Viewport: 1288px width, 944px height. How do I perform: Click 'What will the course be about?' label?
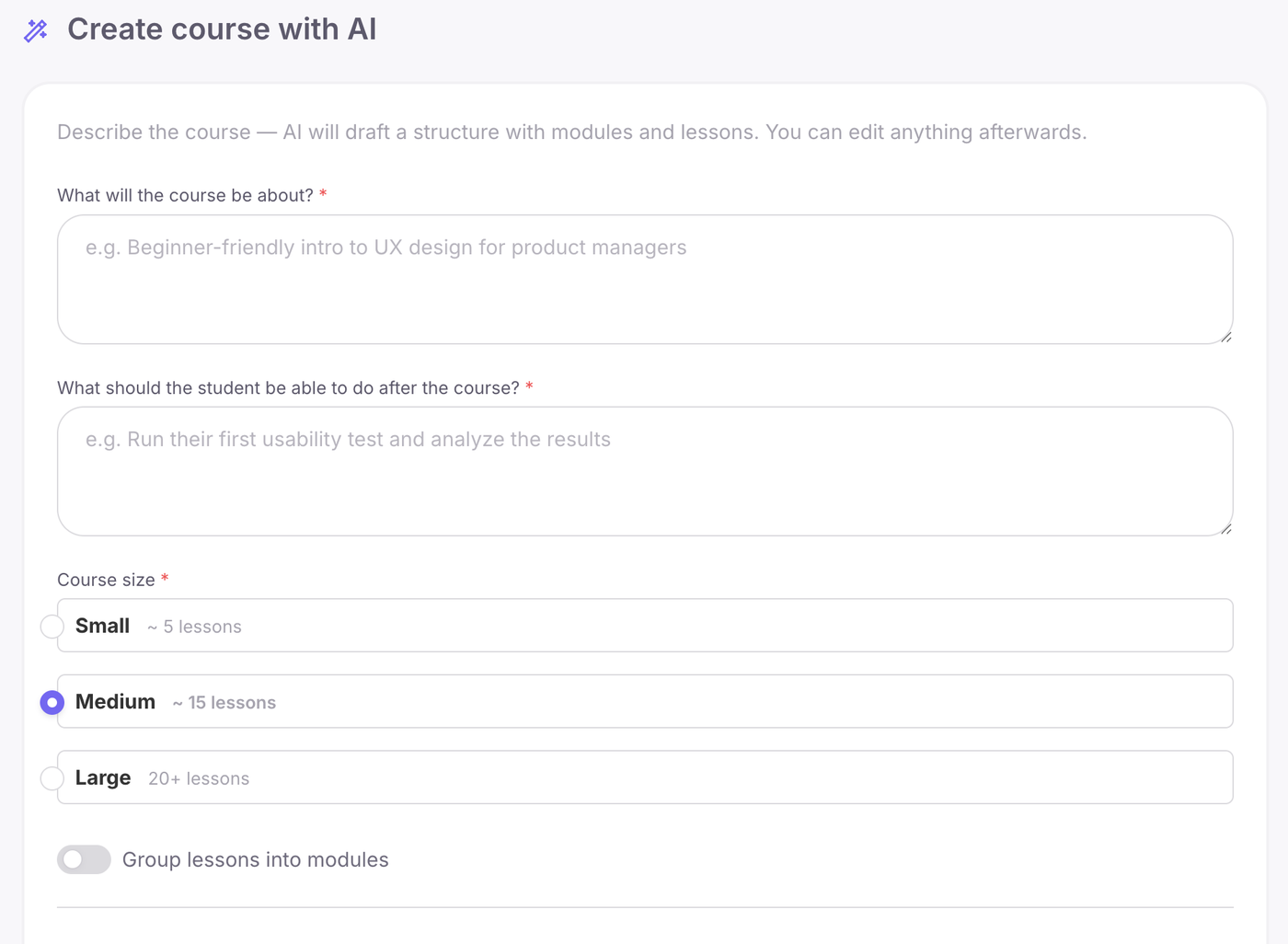pyautogui.click(x=185, y=195)
